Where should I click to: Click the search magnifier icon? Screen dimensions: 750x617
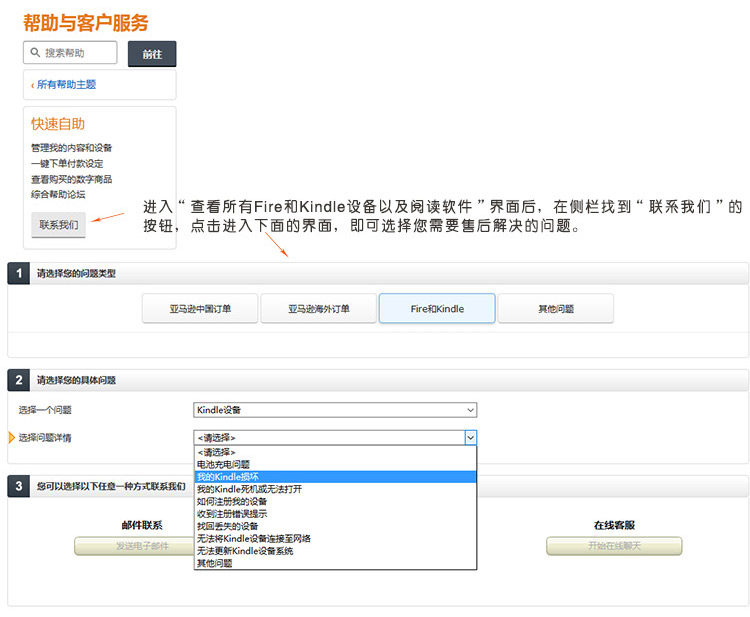(x=35, y=52)
